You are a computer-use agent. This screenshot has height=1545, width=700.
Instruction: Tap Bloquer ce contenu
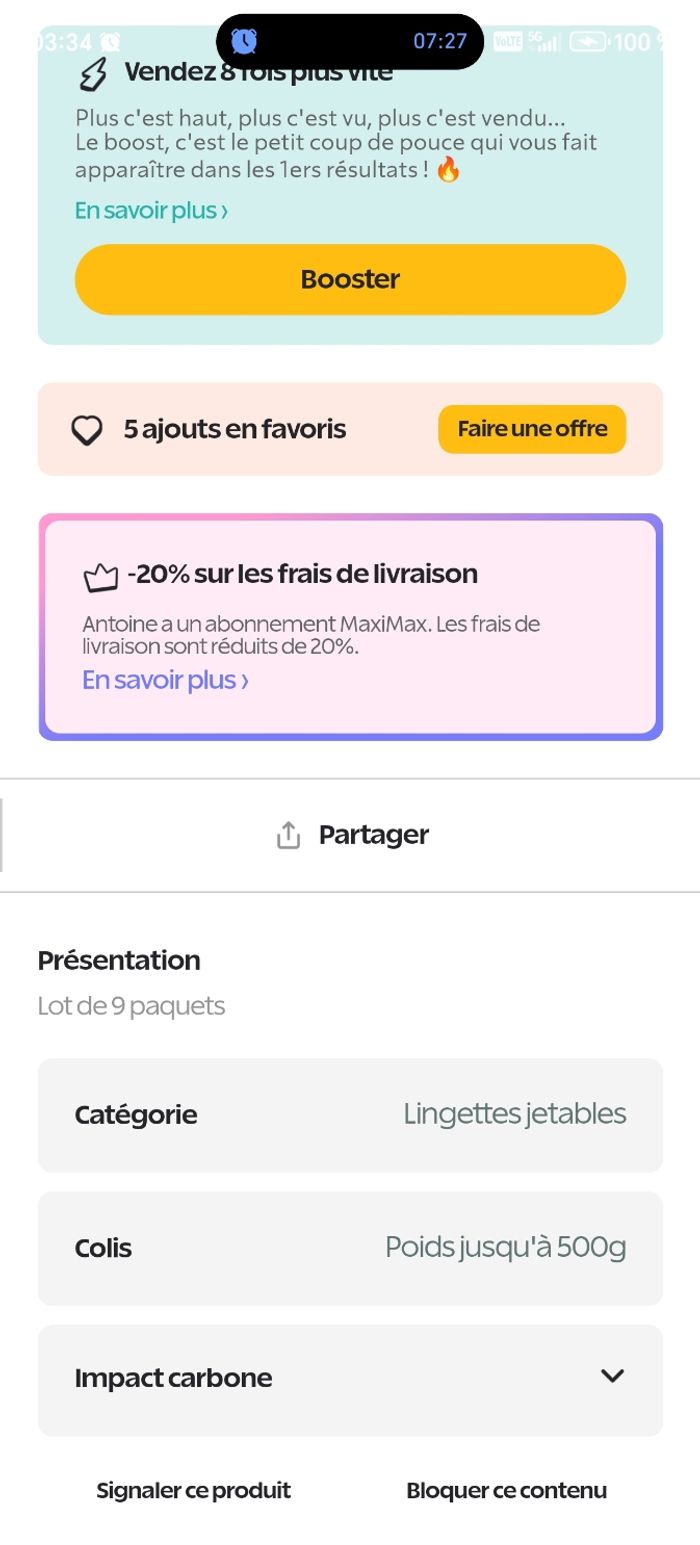pyautogui.click(x=506, y=1490)
